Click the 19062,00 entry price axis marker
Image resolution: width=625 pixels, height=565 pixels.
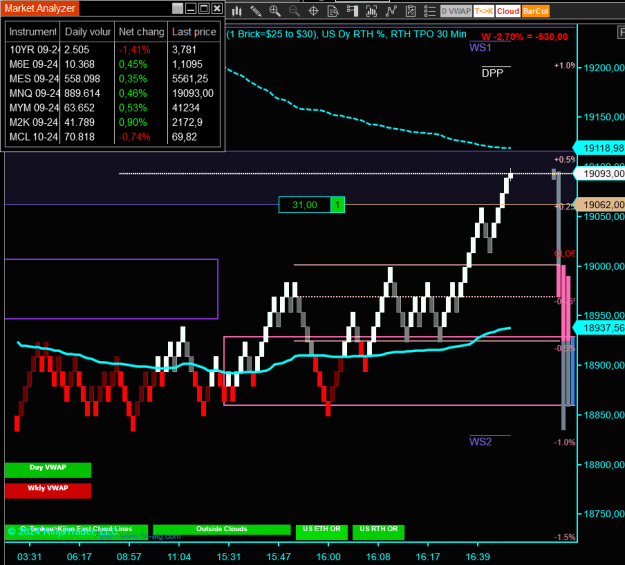click(601, 205)
